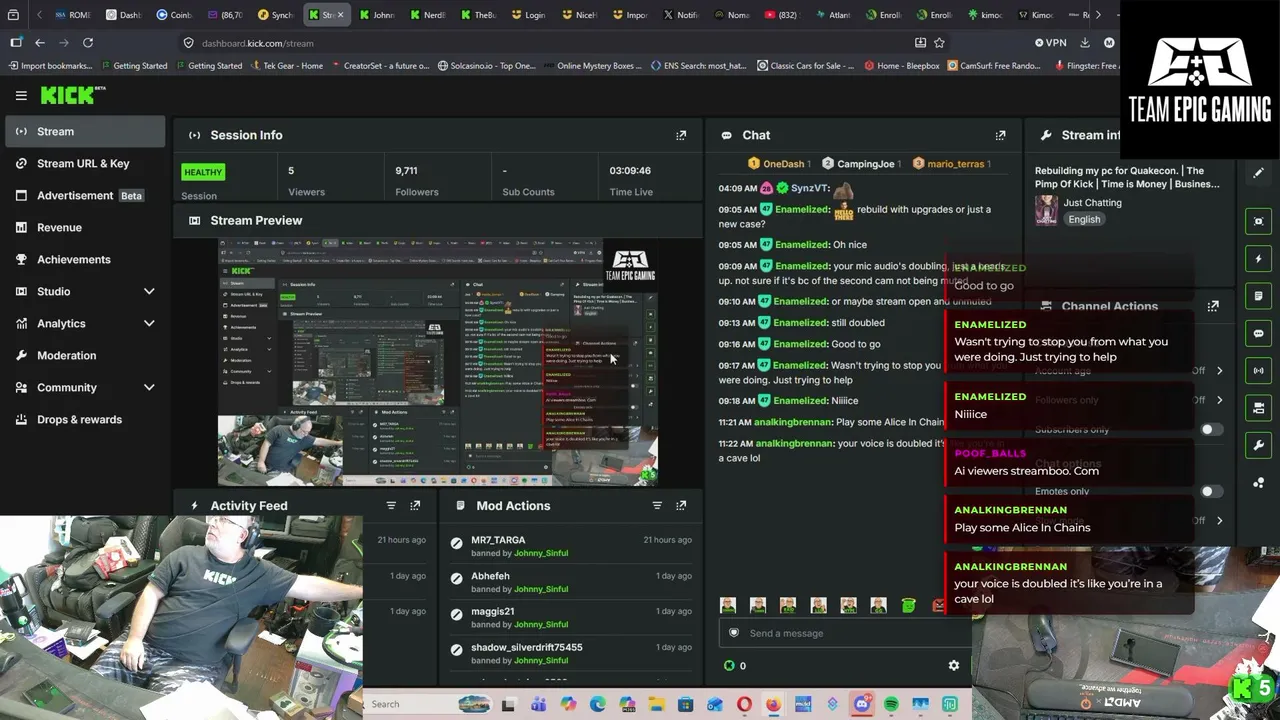Open the Advertisement Beta page
Image resolution: width=1280 pixels, height=720 pixels.
pos(85,195)
